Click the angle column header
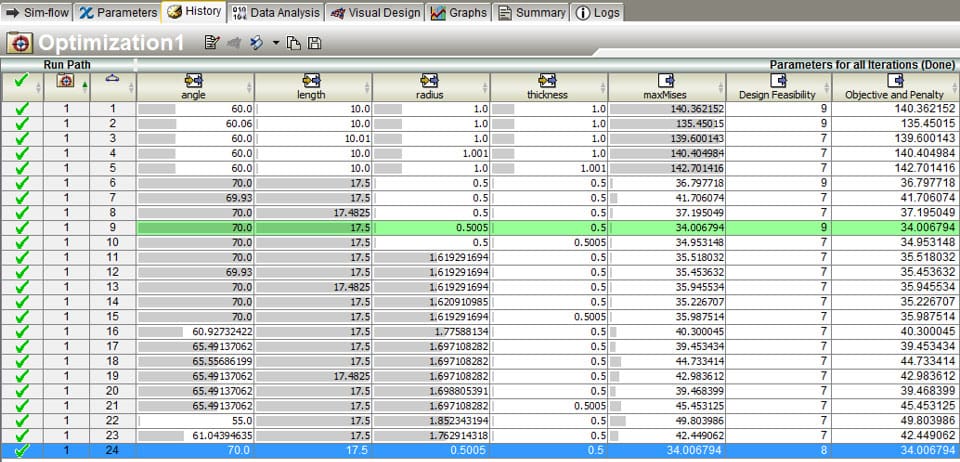Viewport: 960px width, 462px height. tap(193, 87)
